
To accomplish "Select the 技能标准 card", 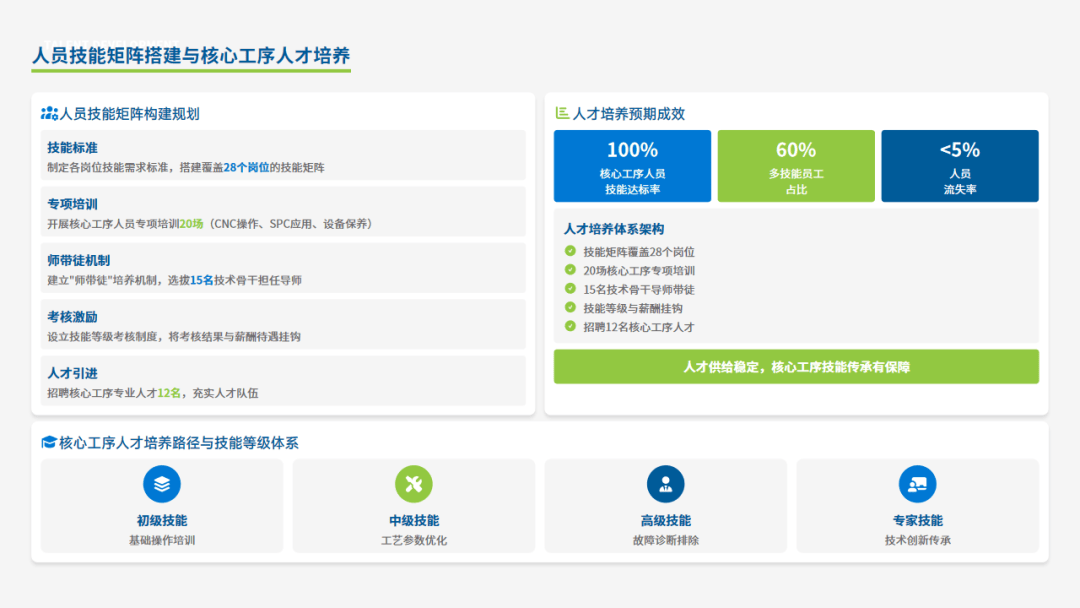I will tap(283, 156).
